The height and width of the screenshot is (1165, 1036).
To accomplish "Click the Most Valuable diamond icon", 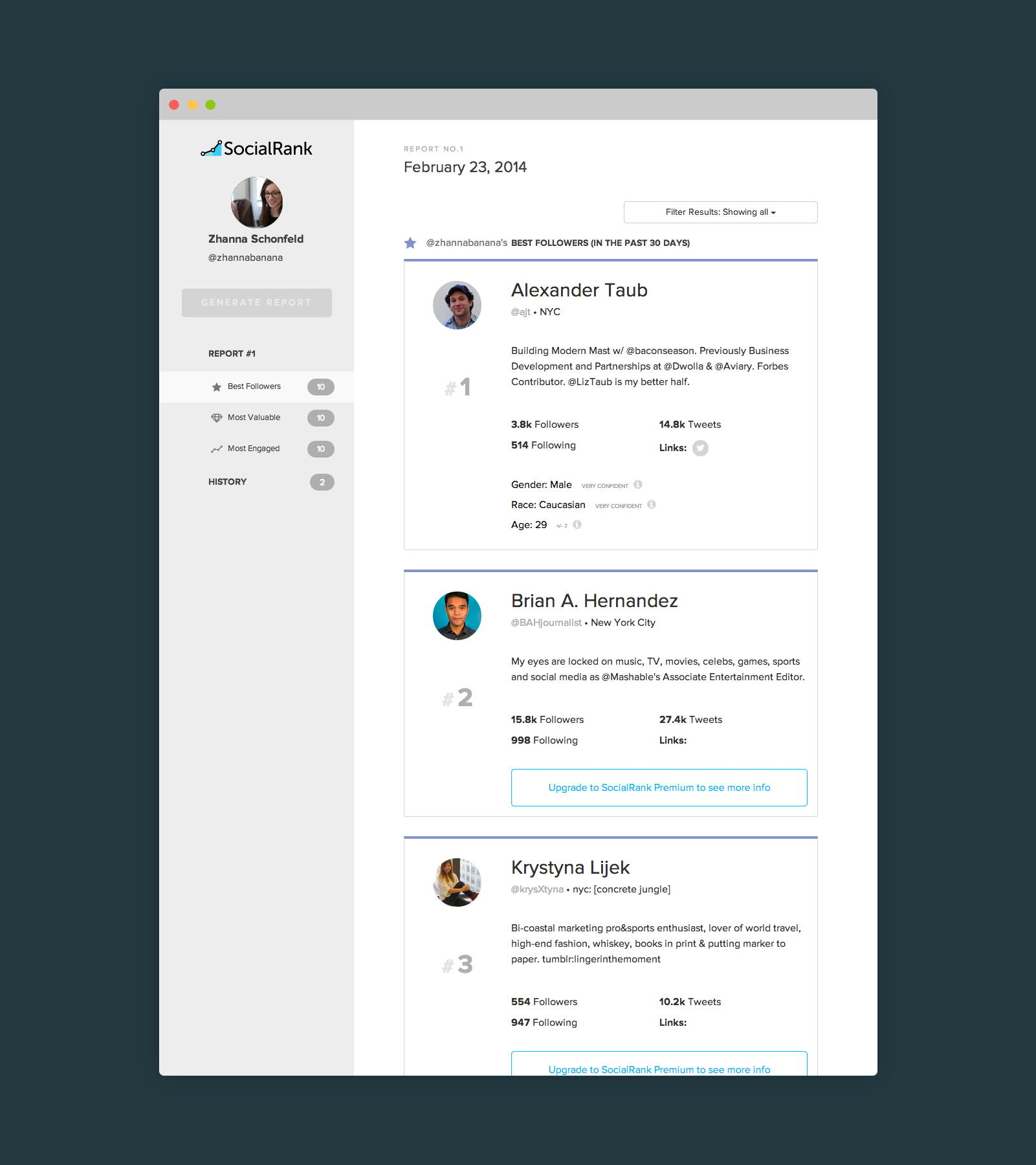I will pyautogui.click(x=217, y=418).
